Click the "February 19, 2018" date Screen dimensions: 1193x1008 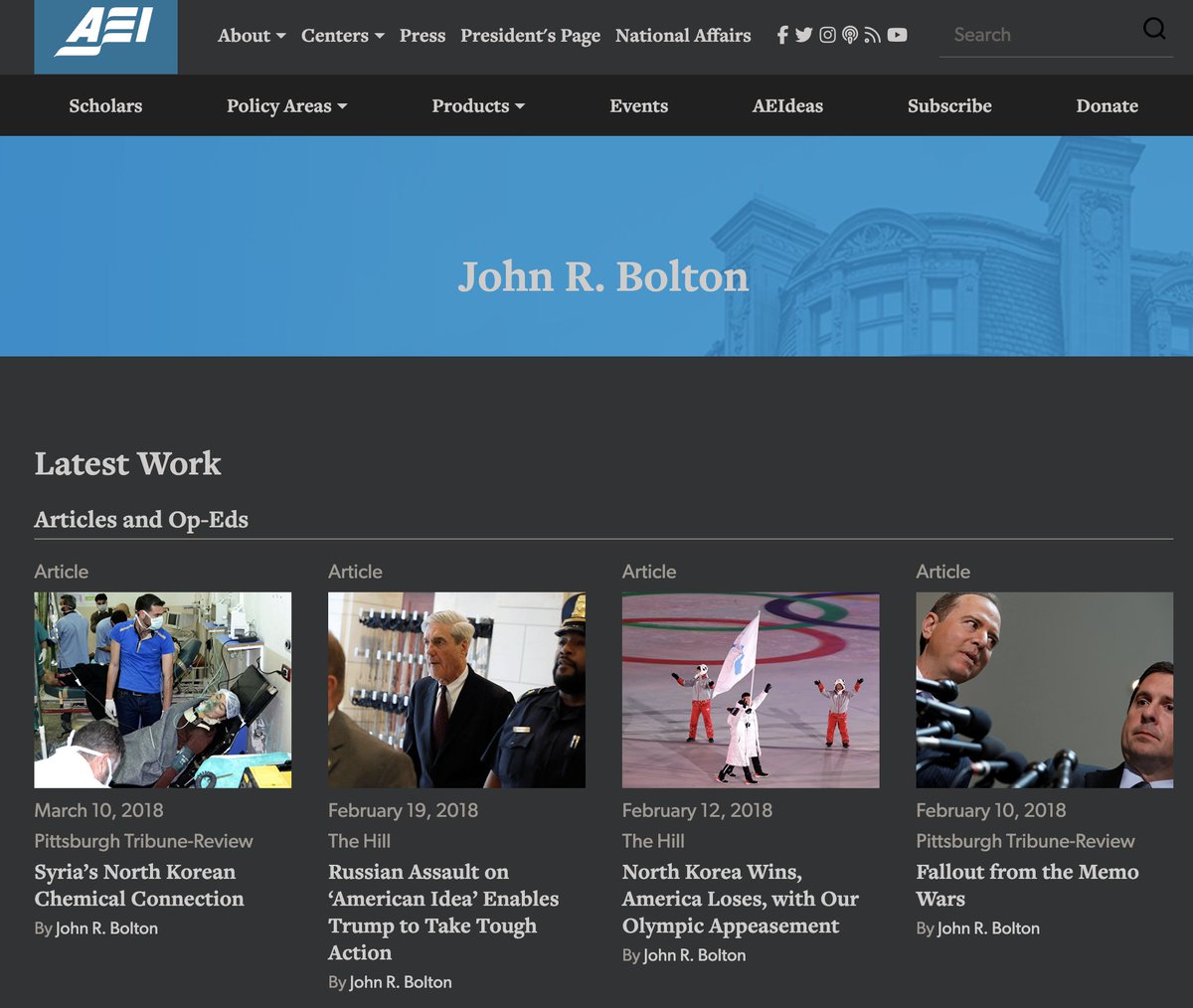point(404,810)
